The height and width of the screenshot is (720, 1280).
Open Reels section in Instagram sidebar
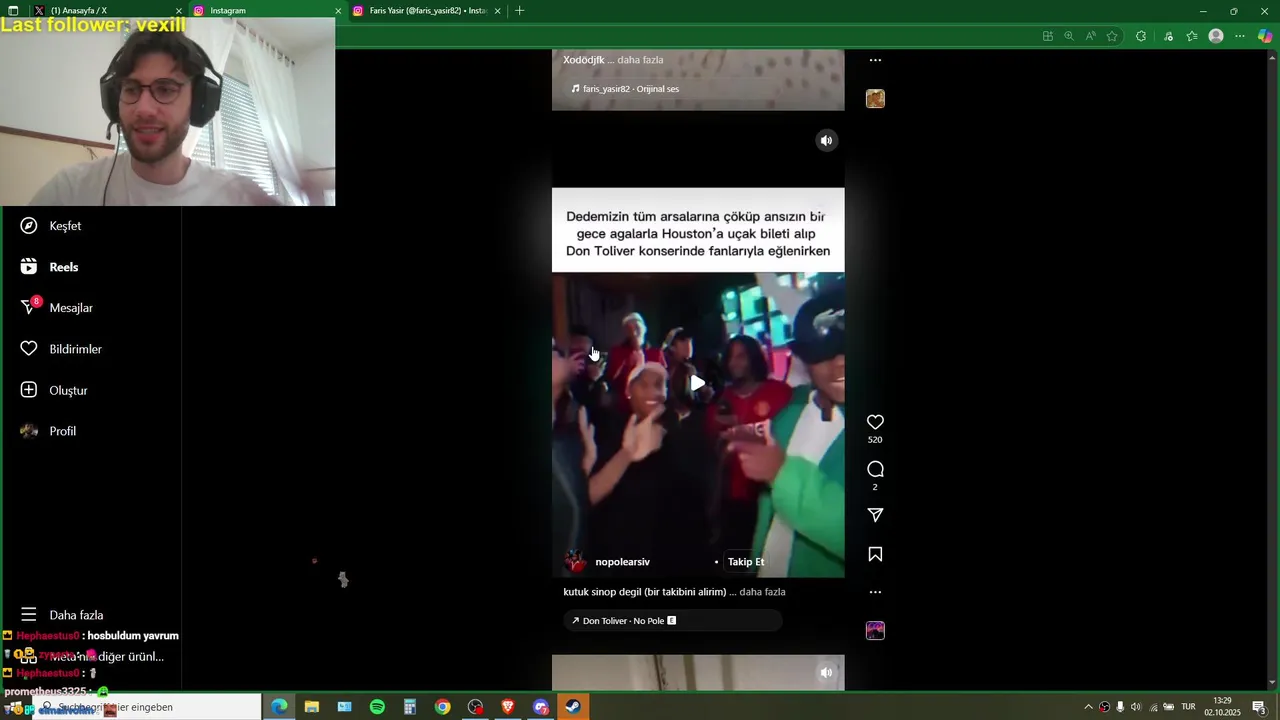(50, 267)
